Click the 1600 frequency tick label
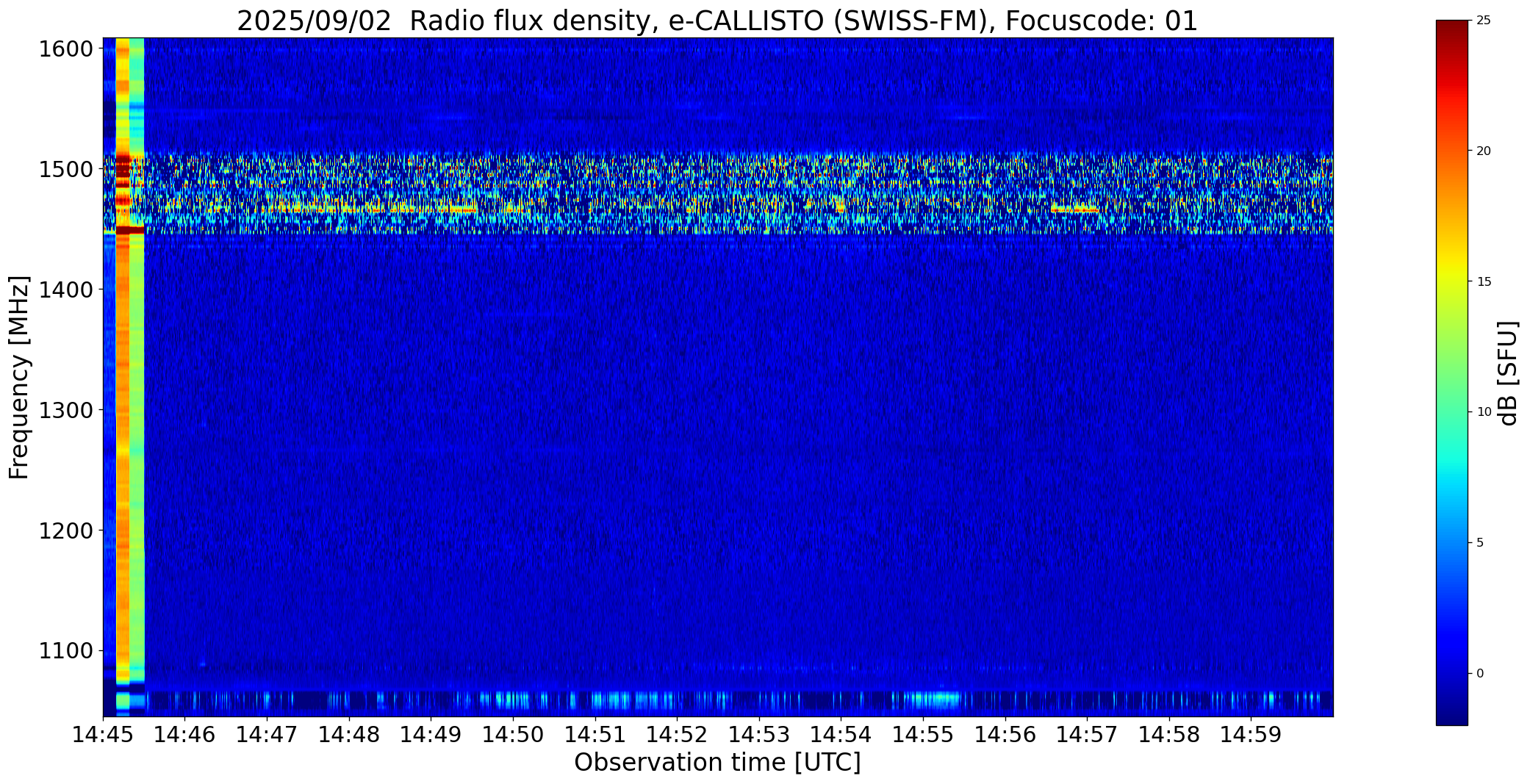Screen dimensions: 1530x784 [65, 49]
